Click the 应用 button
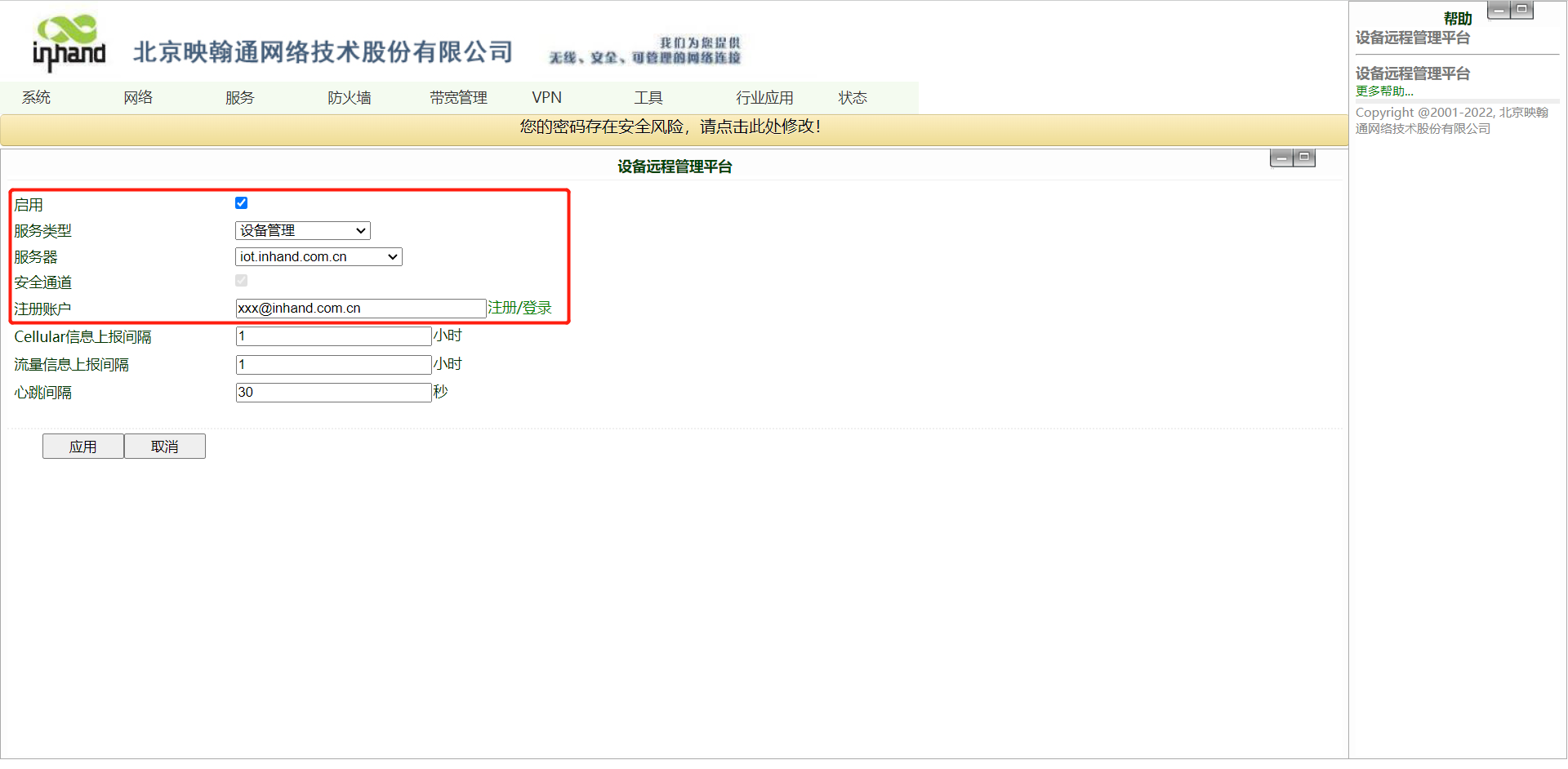Screen dimensions: 1568x769 [x=83, y=447]
